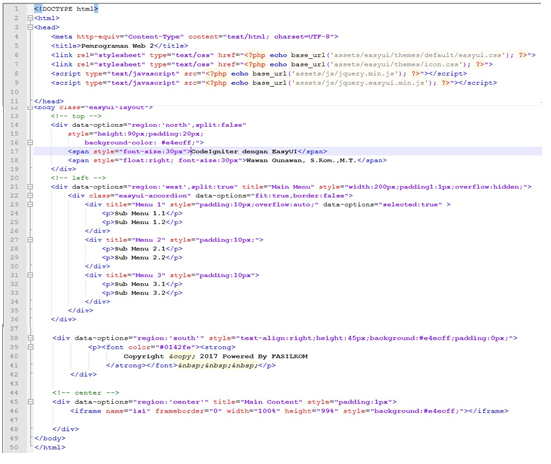Viewport: 551px width, 464px height.
Task: Click the Sub Menu 2.1 paragraph text
Action: pyautogui.click(x=140, y=249)
